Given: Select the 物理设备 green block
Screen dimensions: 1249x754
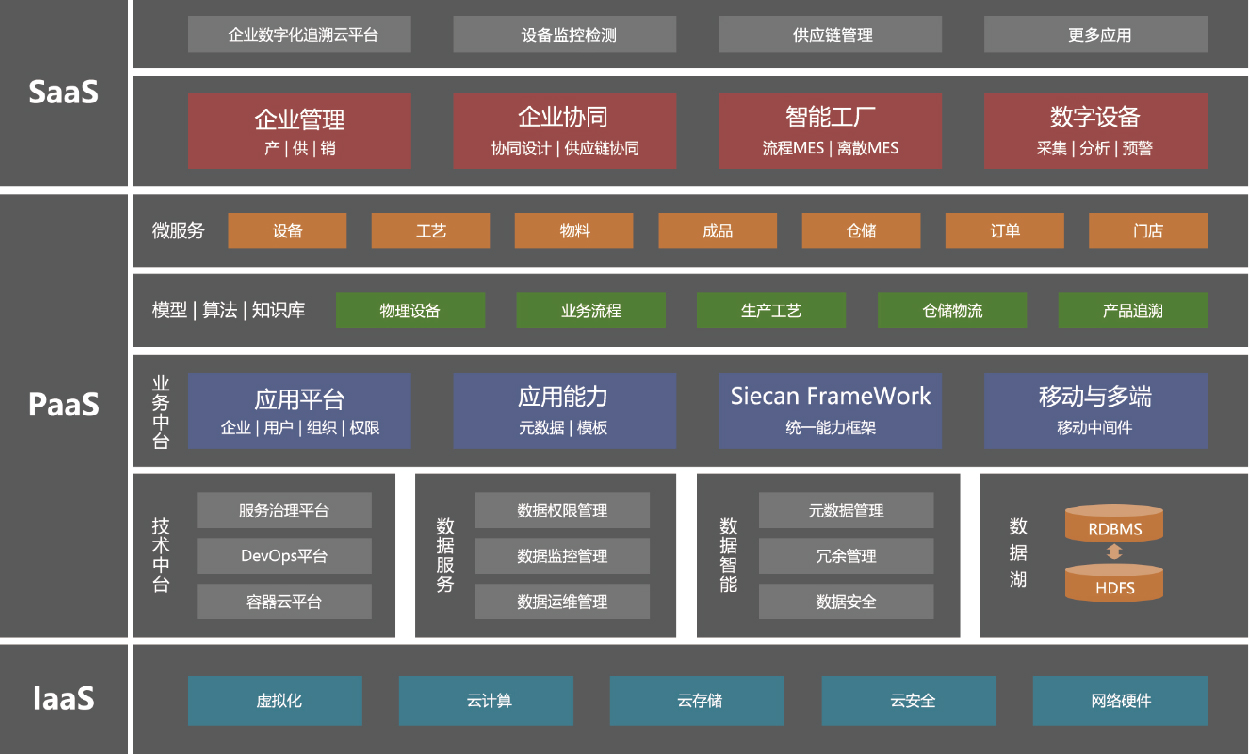Looking at the screenshot, I should click(x=410, y=310).
